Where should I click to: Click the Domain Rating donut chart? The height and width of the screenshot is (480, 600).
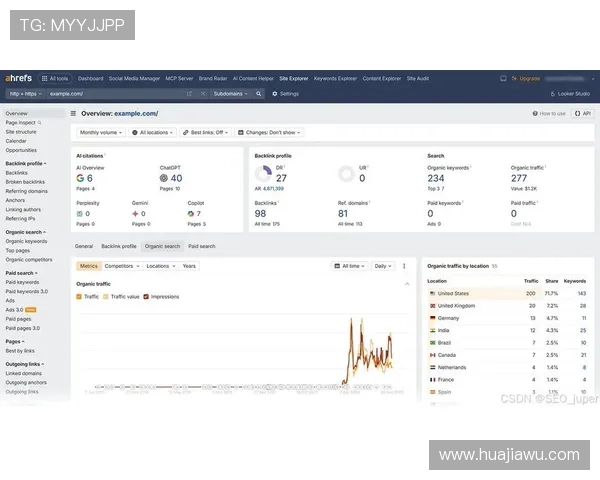click(x=264, y=175)
